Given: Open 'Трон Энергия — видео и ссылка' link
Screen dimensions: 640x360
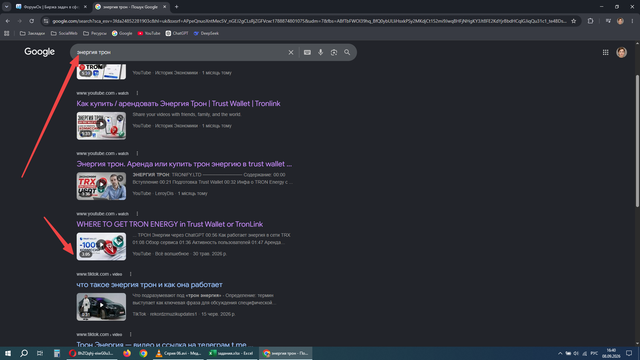Looking at the screenshot, I should point(161,344).
